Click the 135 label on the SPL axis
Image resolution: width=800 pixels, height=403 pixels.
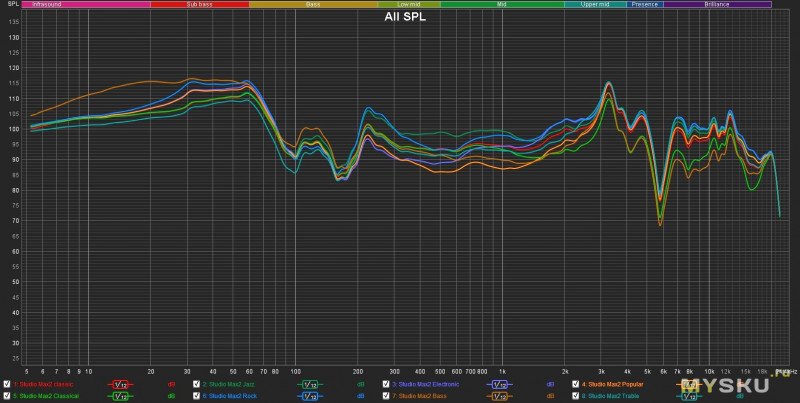(14, 22)
